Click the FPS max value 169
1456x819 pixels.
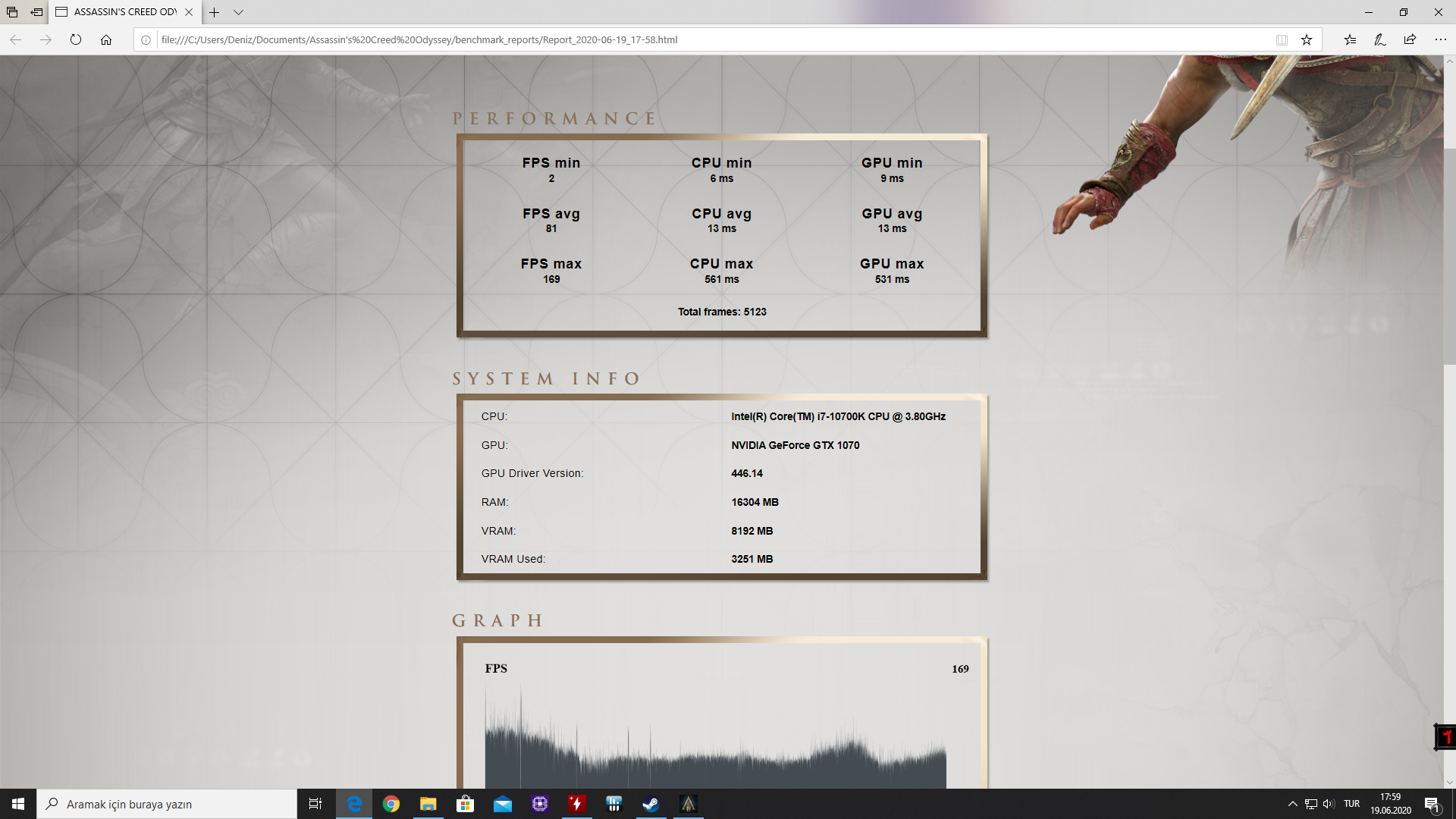click(x=551, y=279)
